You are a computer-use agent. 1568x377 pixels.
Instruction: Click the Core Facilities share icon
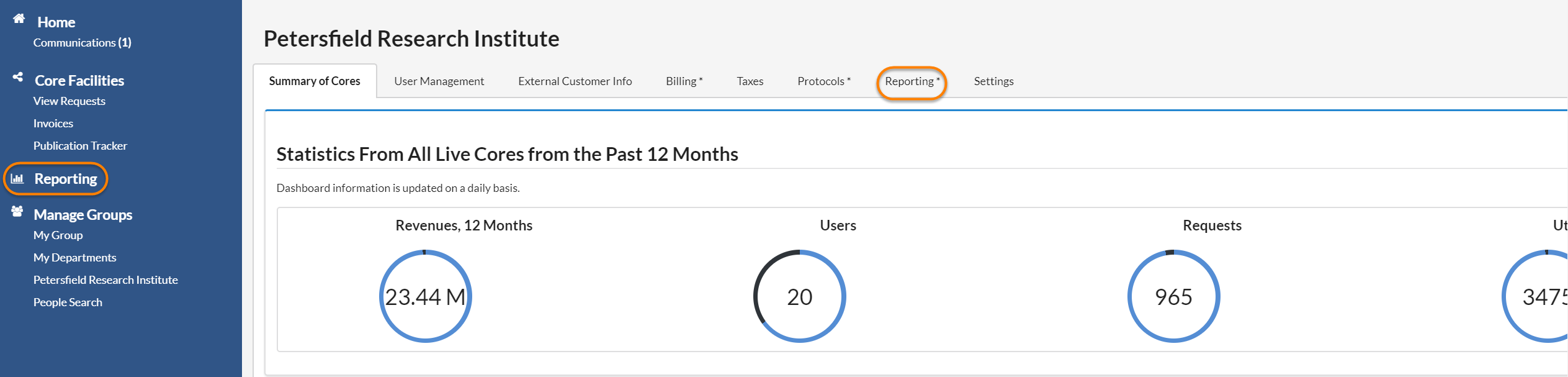point(18,77)
